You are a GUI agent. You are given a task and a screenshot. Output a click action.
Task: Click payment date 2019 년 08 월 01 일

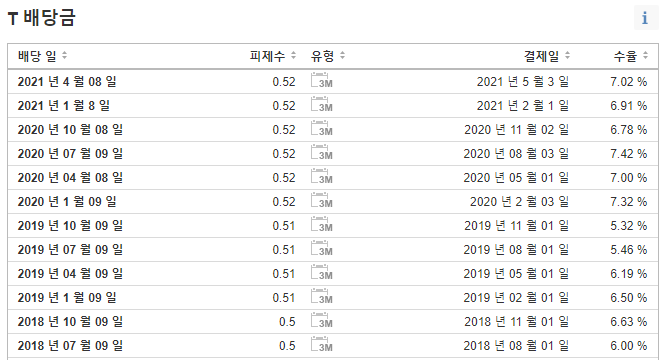[516, 249]
